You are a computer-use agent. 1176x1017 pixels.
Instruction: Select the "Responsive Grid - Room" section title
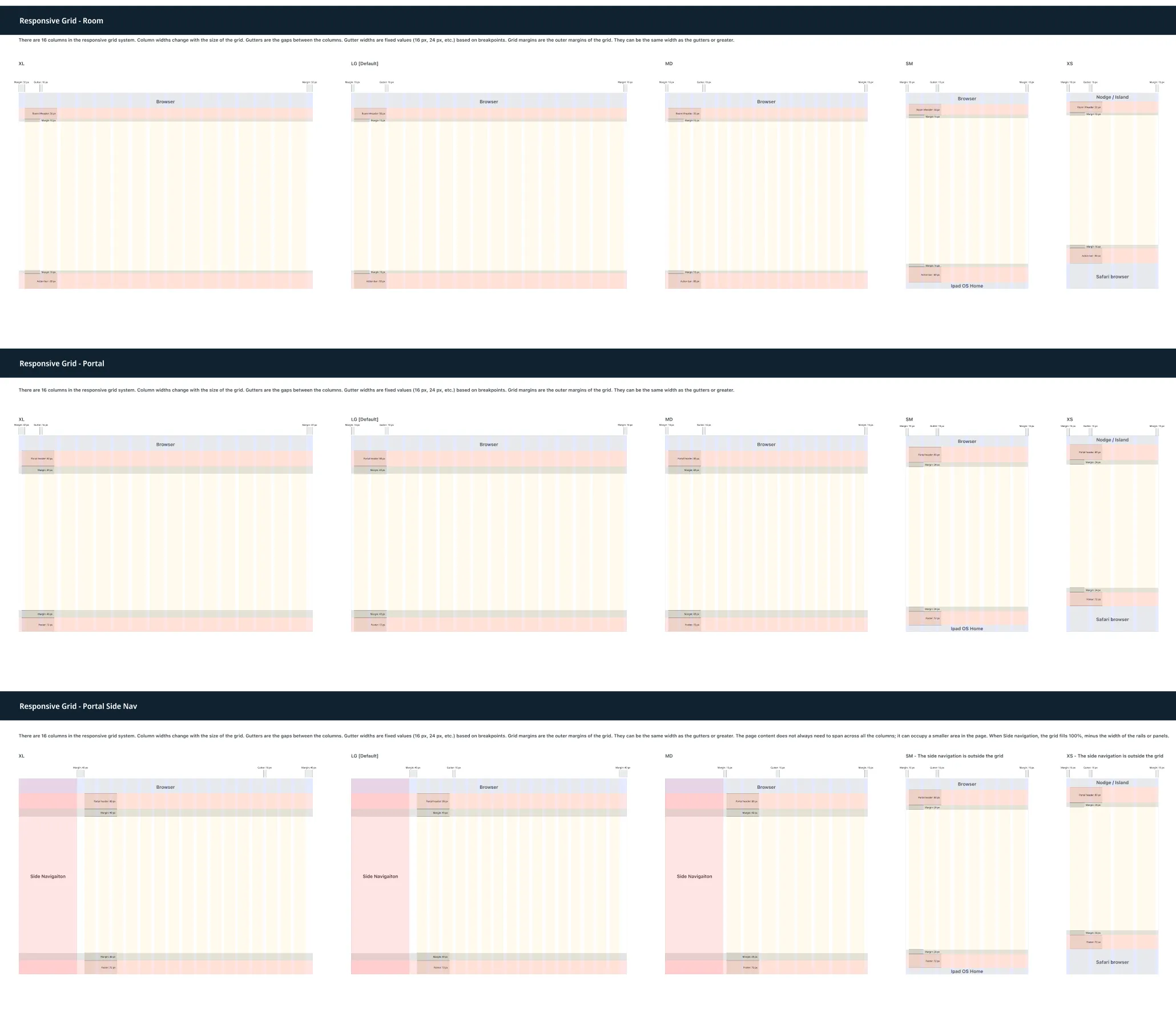click(61, 21)
